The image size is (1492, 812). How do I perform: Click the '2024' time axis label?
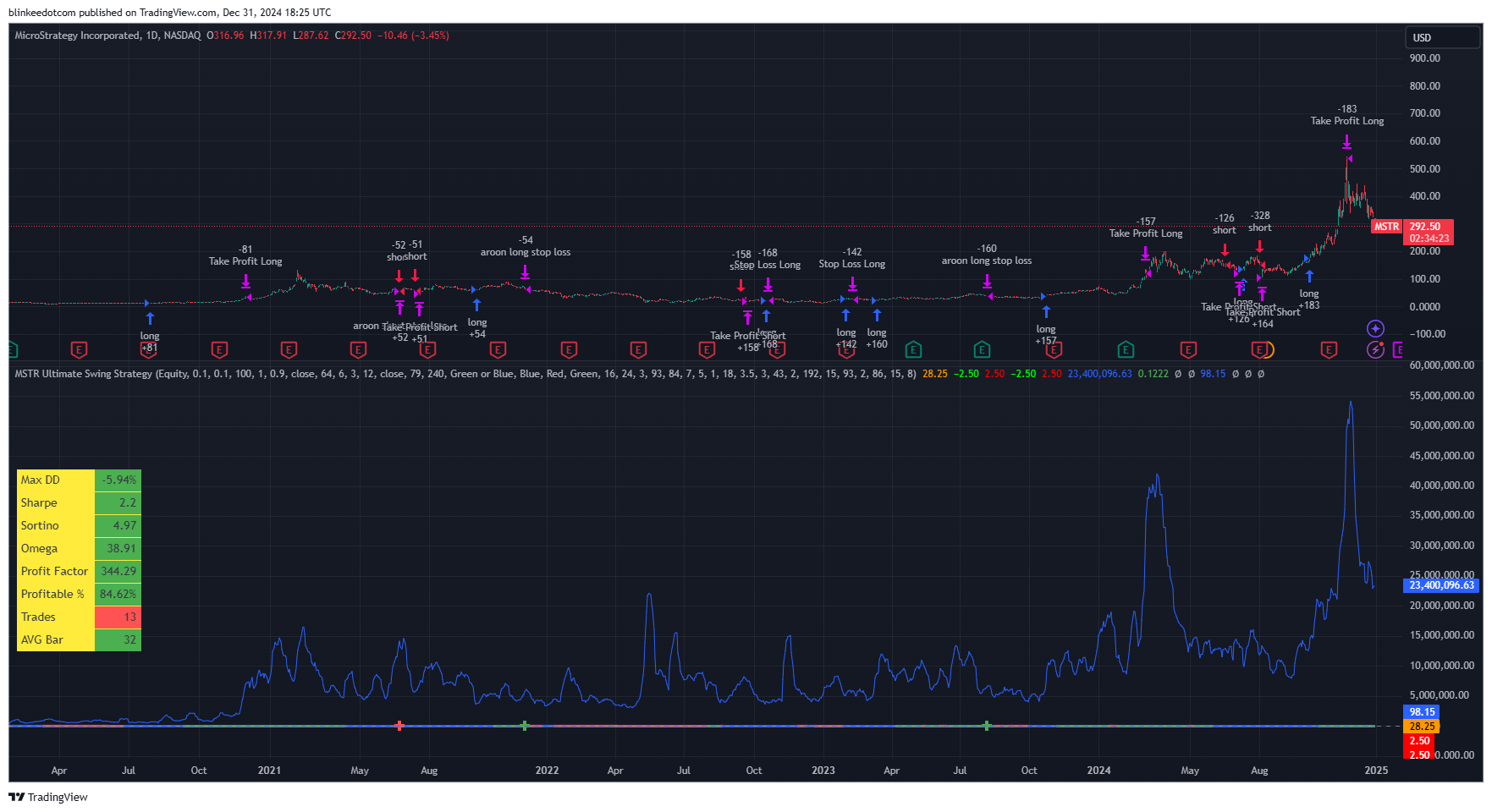(1098, 771)
